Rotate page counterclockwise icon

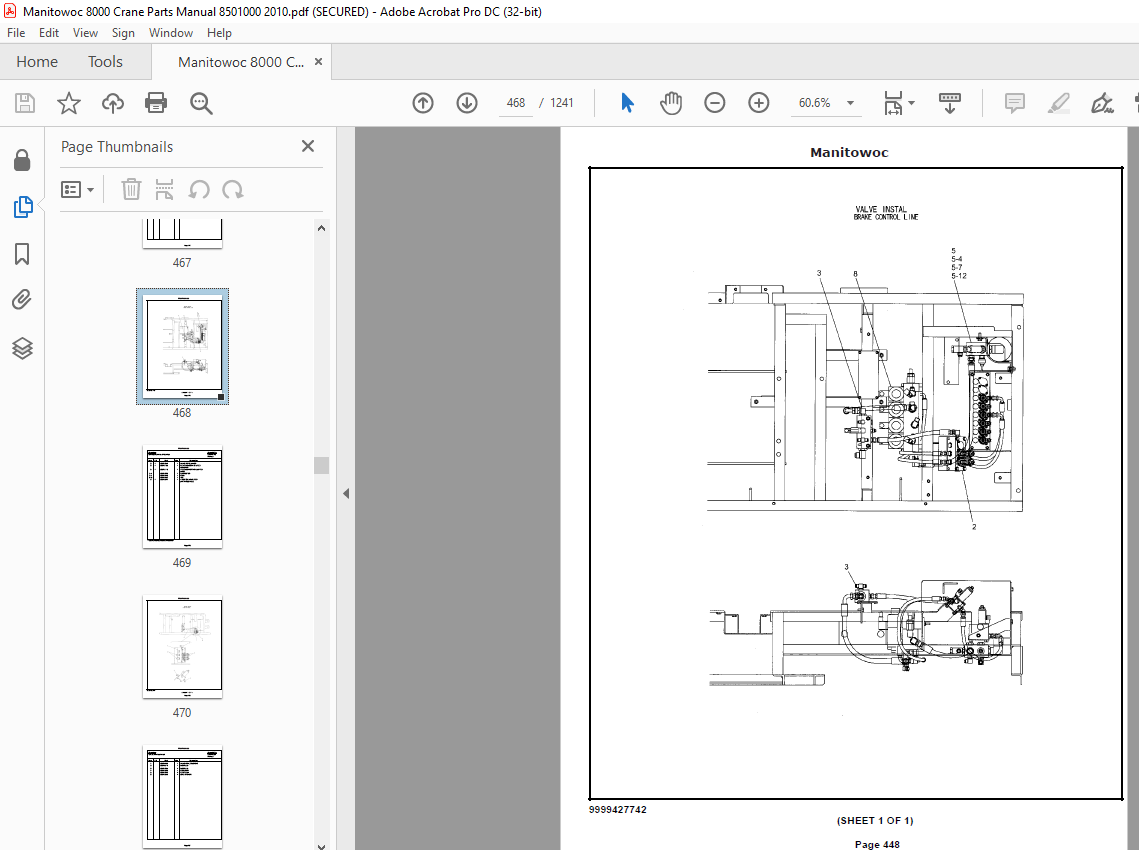[199, 190]
